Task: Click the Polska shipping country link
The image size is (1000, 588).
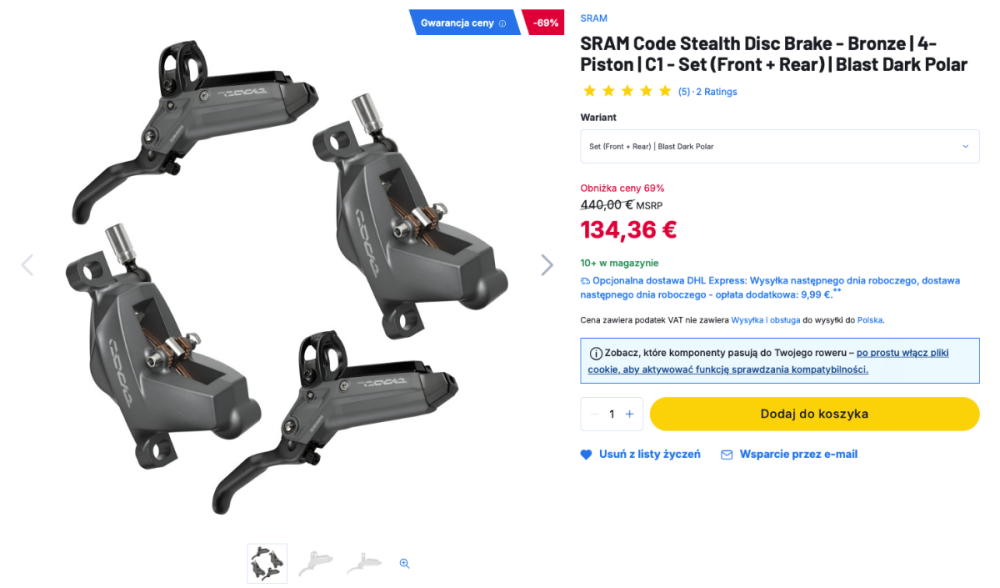Action: pyautogui.click(x=870, y=320)
